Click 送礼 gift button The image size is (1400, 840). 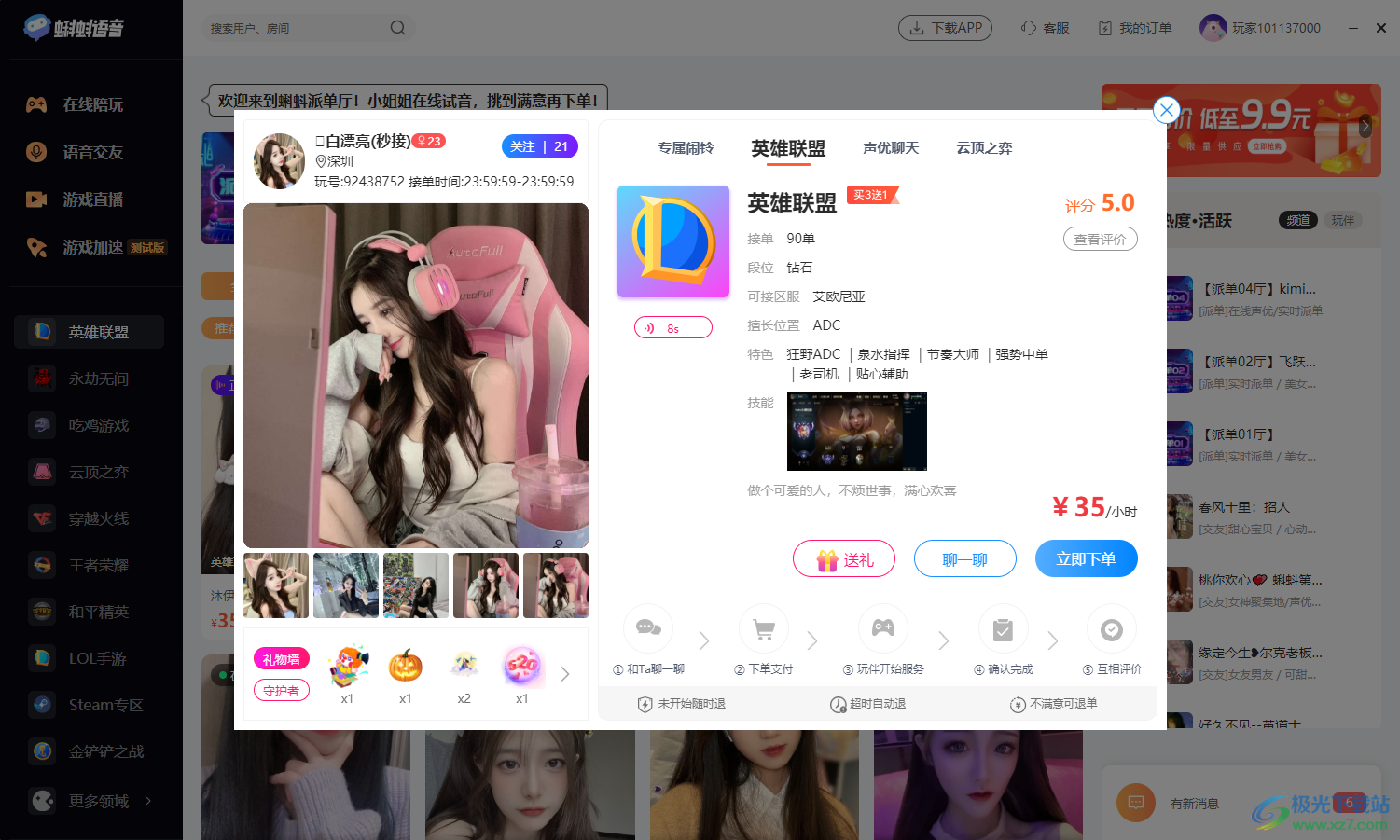844,558
